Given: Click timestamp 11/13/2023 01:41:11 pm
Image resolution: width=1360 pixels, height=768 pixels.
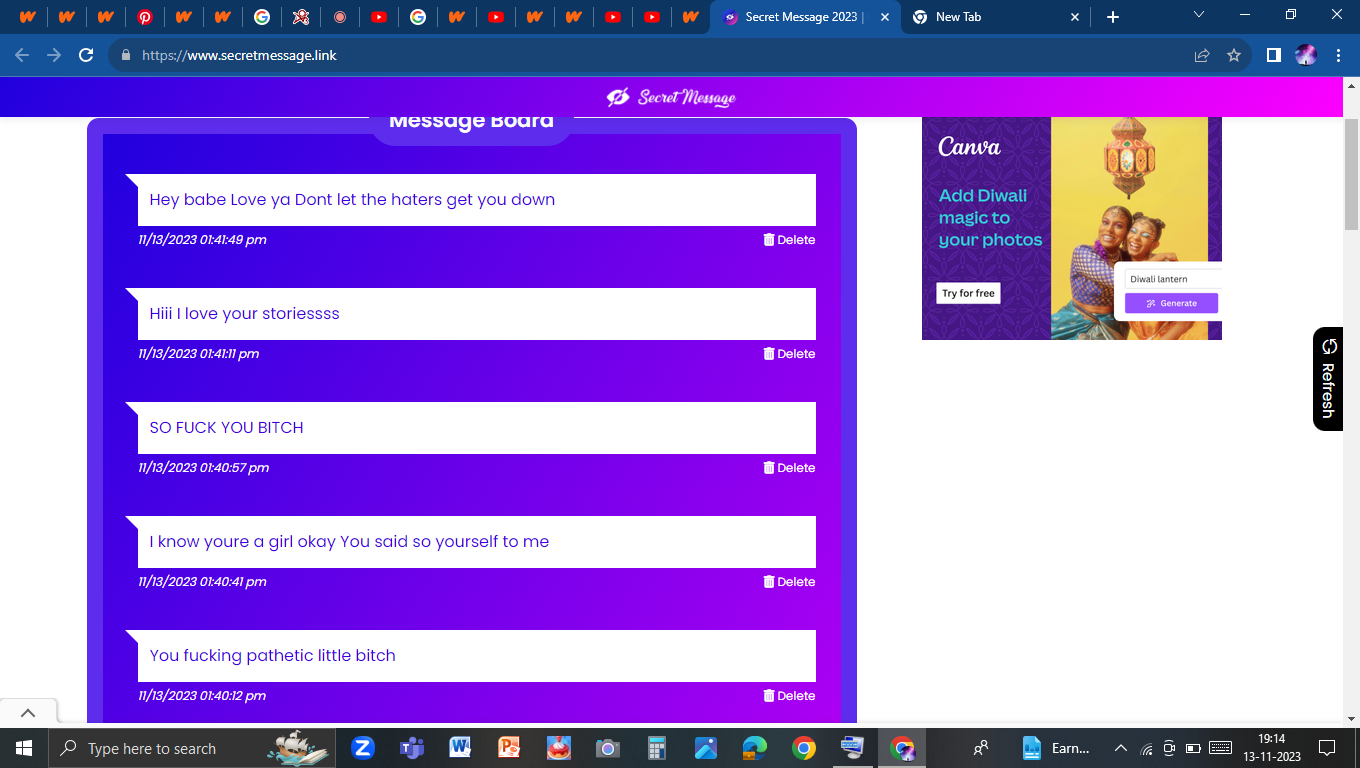Looking at the screenshot, I should point(198,354).
